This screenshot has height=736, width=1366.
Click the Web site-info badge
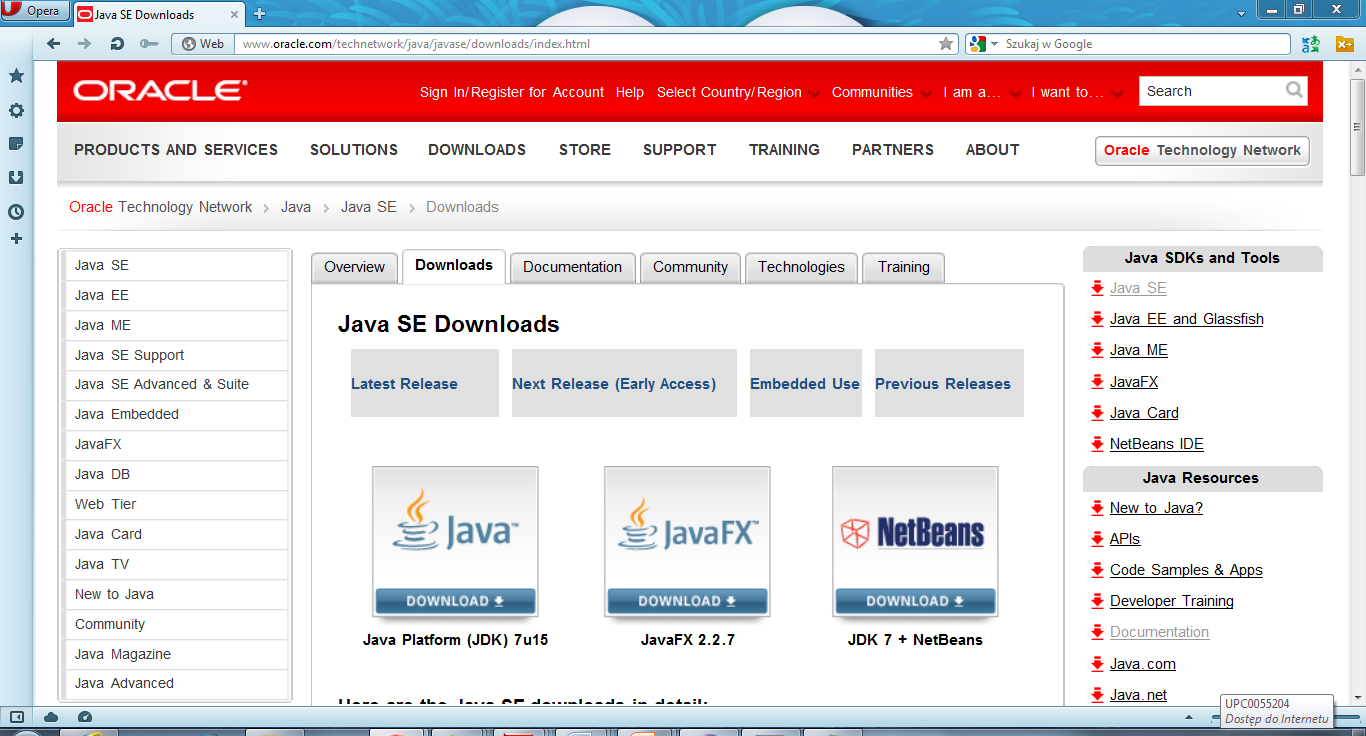(203, 44)
